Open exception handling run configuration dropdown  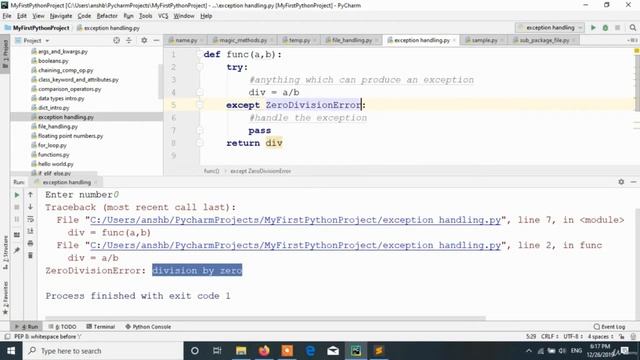coord(549,28)
